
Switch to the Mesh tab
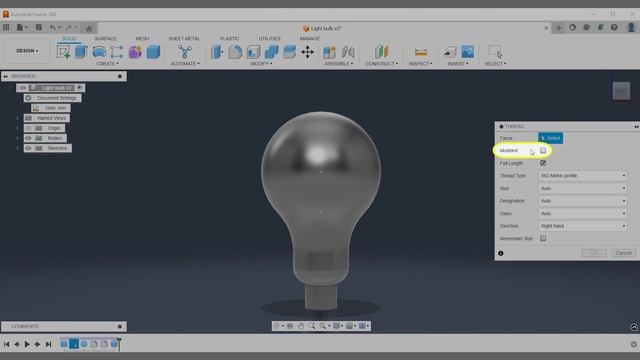(142, 38)
